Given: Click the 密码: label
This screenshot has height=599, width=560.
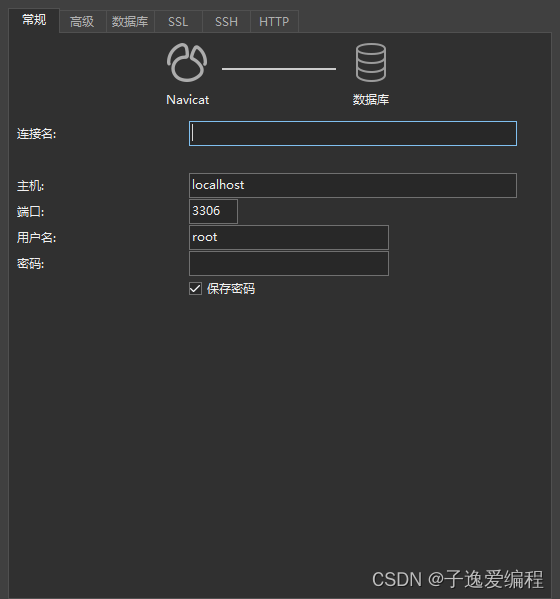Looking at the screenshot, I should point(30,264).
